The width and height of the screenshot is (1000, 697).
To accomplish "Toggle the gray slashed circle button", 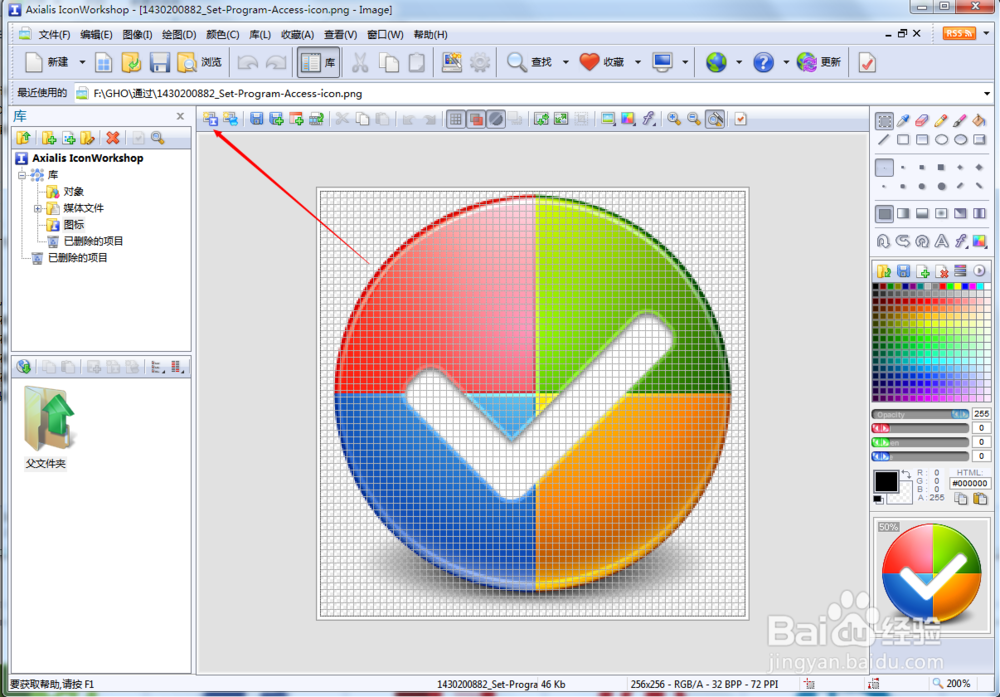I will tap(496, 119).
